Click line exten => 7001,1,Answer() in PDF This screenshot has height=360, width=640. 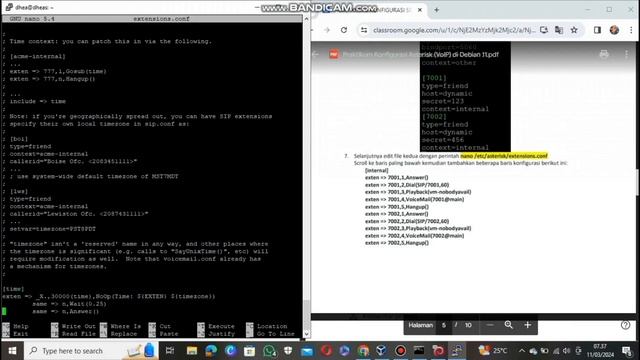[397, 178]
